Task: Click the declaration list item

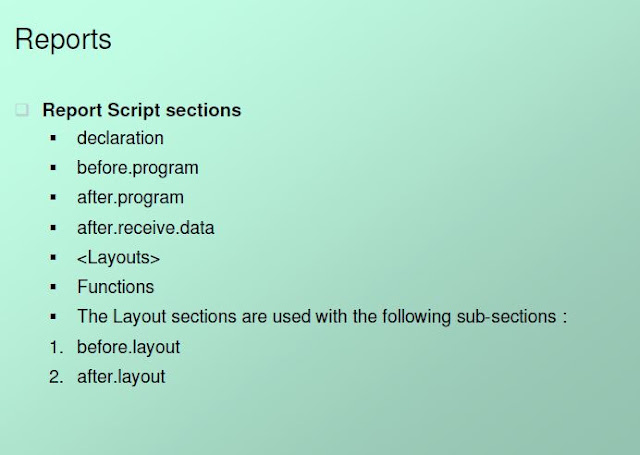Action: pyautogui.click(x=120, y=138)
